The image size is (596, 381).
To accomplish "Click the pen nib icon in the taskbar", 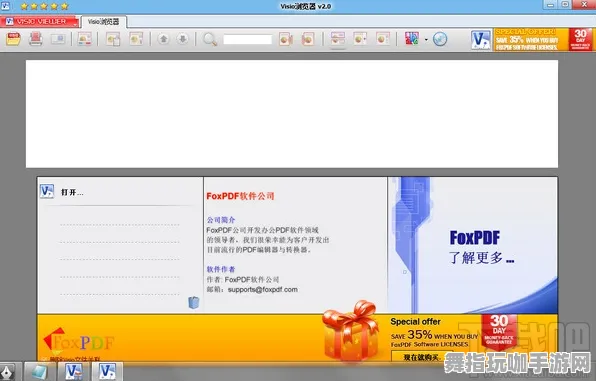I will [x=7, y=371].
